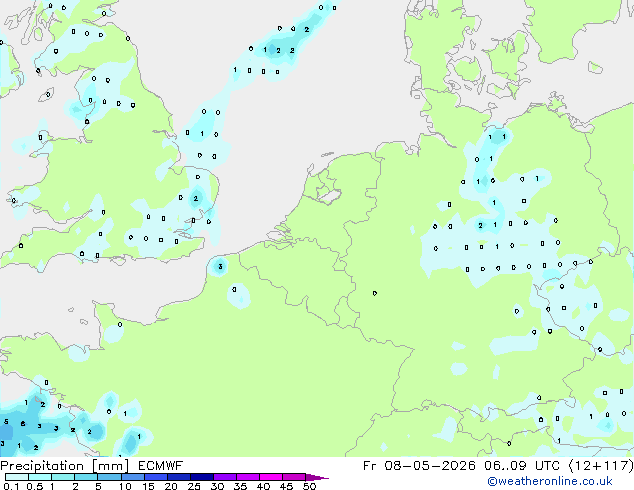Viewport: 634px width, 490px height.
Task: Click the 10–15 mm blue legend swatch
Action: click(133, 477)
